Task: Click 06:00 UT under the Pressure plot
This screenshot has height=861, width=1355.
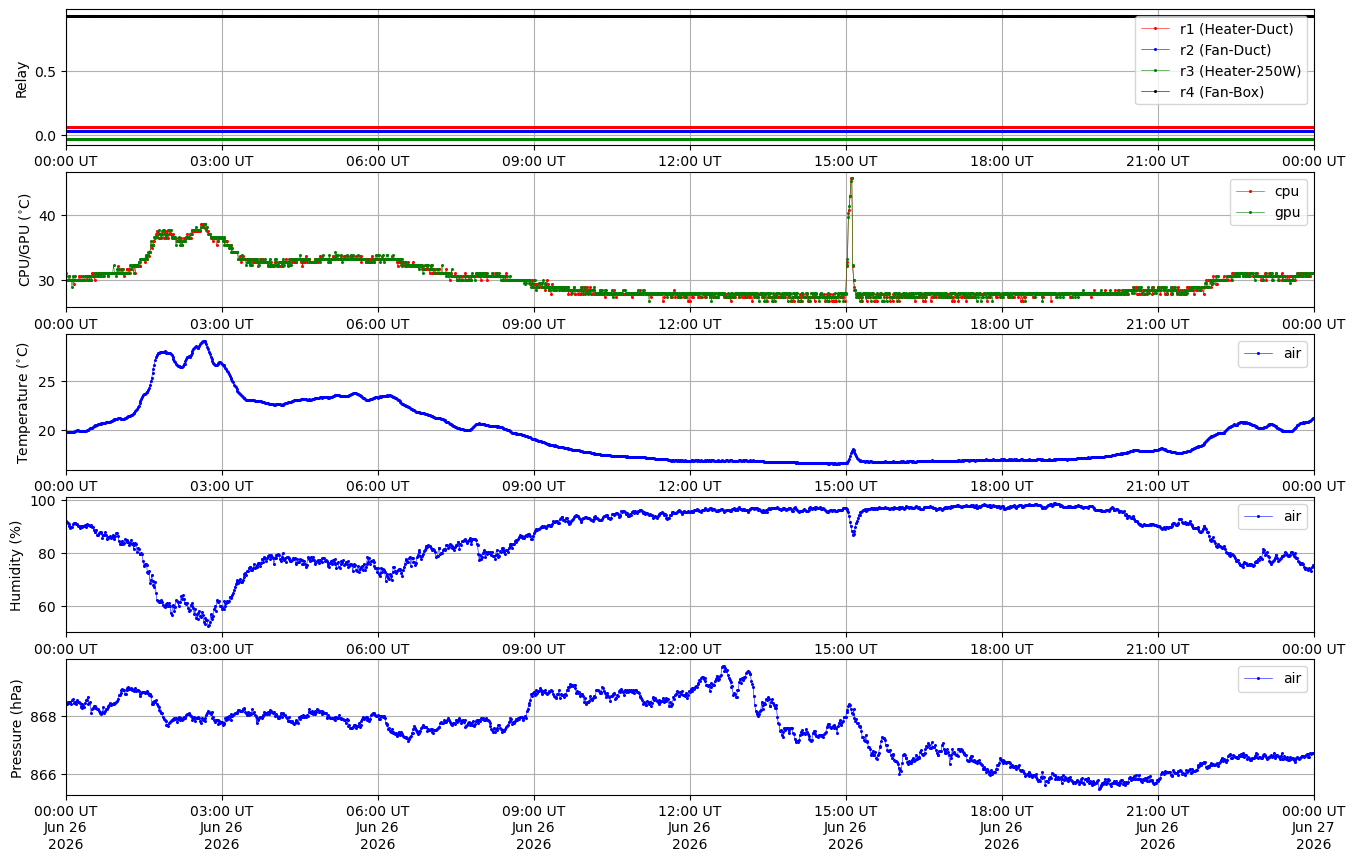Action: pos(378,812)
